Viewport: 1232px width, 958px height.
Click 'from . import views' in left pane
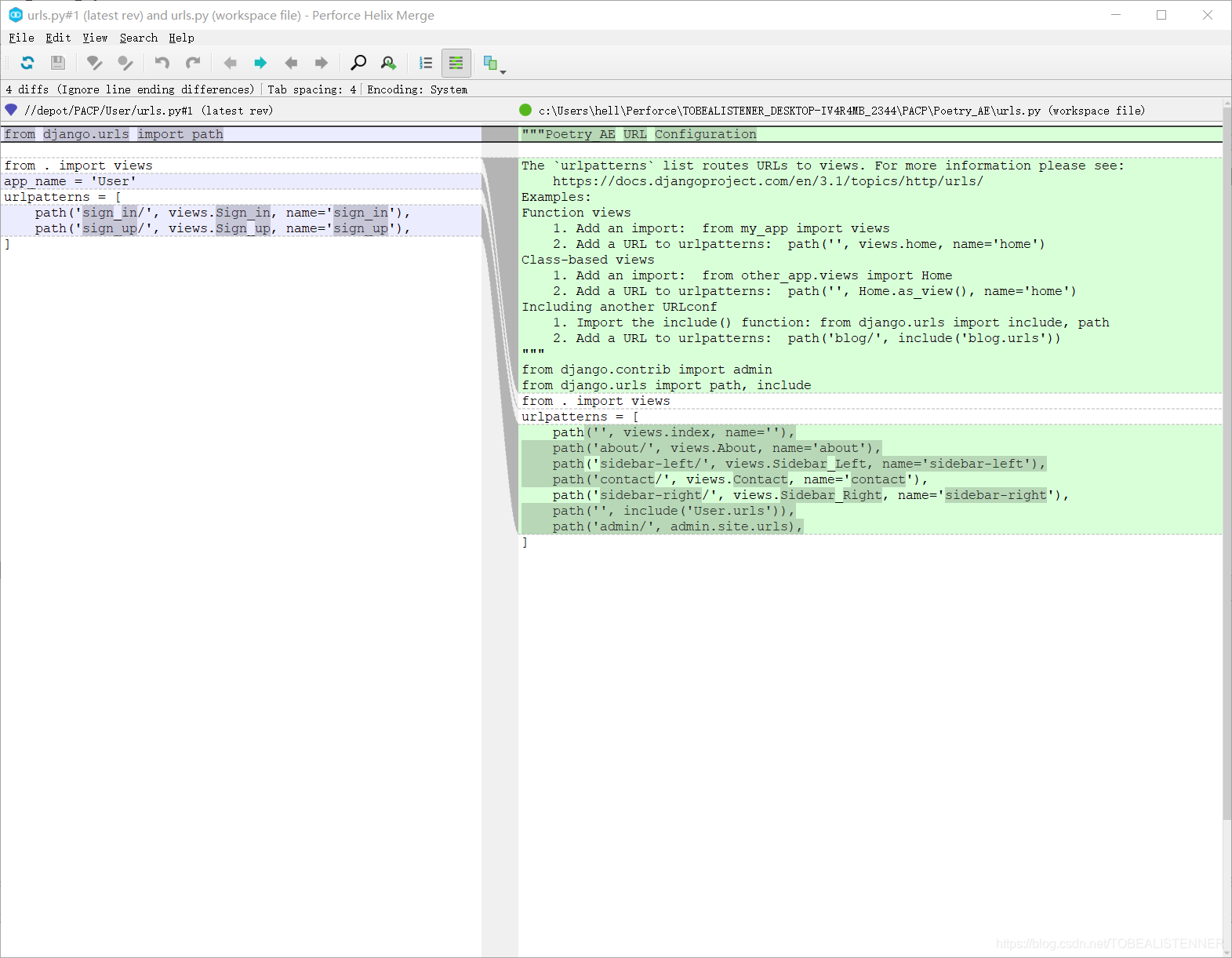[78, 166]
